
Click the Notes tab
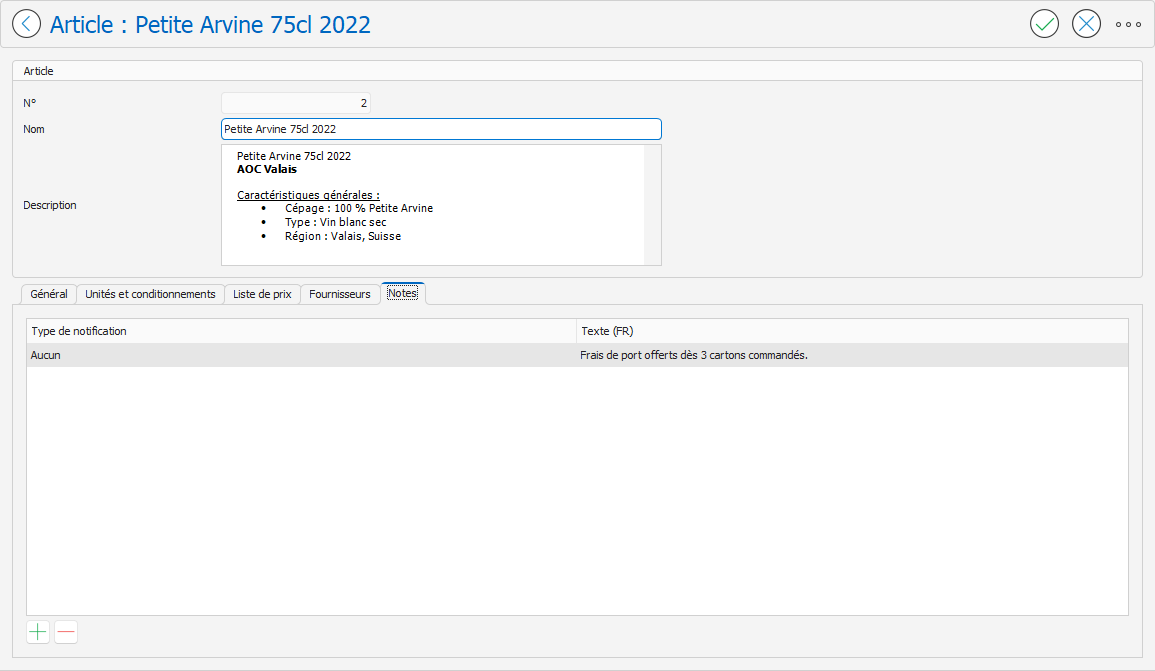pyautogui.click(x=403, y=294)
